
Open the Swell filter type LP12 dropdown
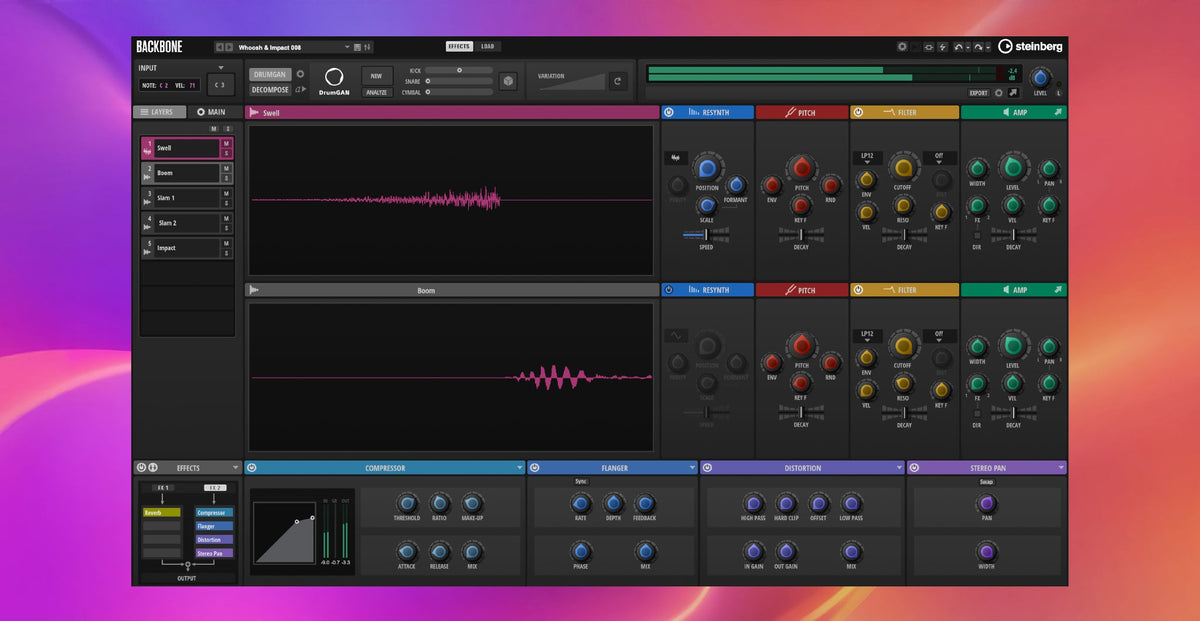tap(867, 158)
